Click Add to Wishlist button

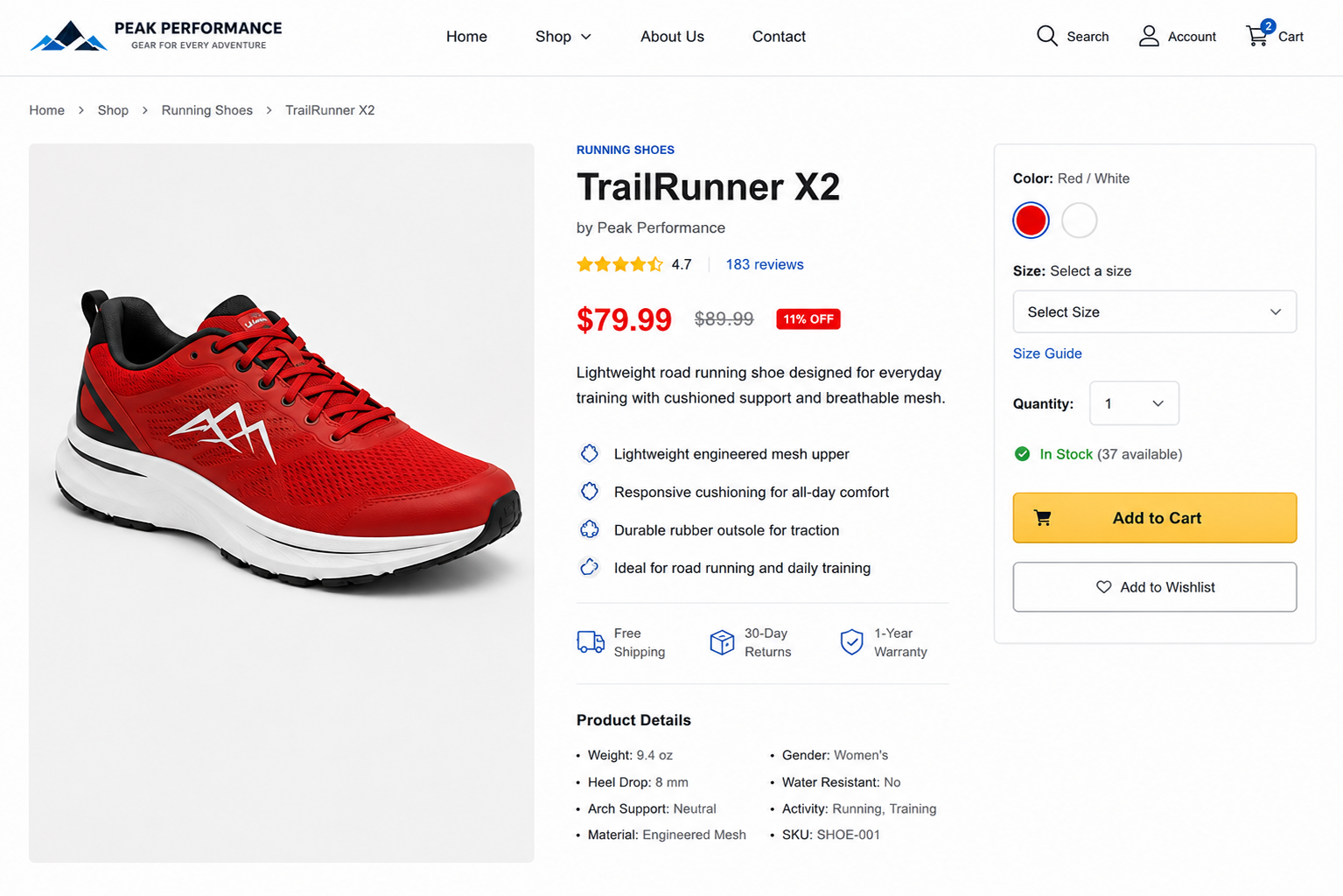point(1154,587)
